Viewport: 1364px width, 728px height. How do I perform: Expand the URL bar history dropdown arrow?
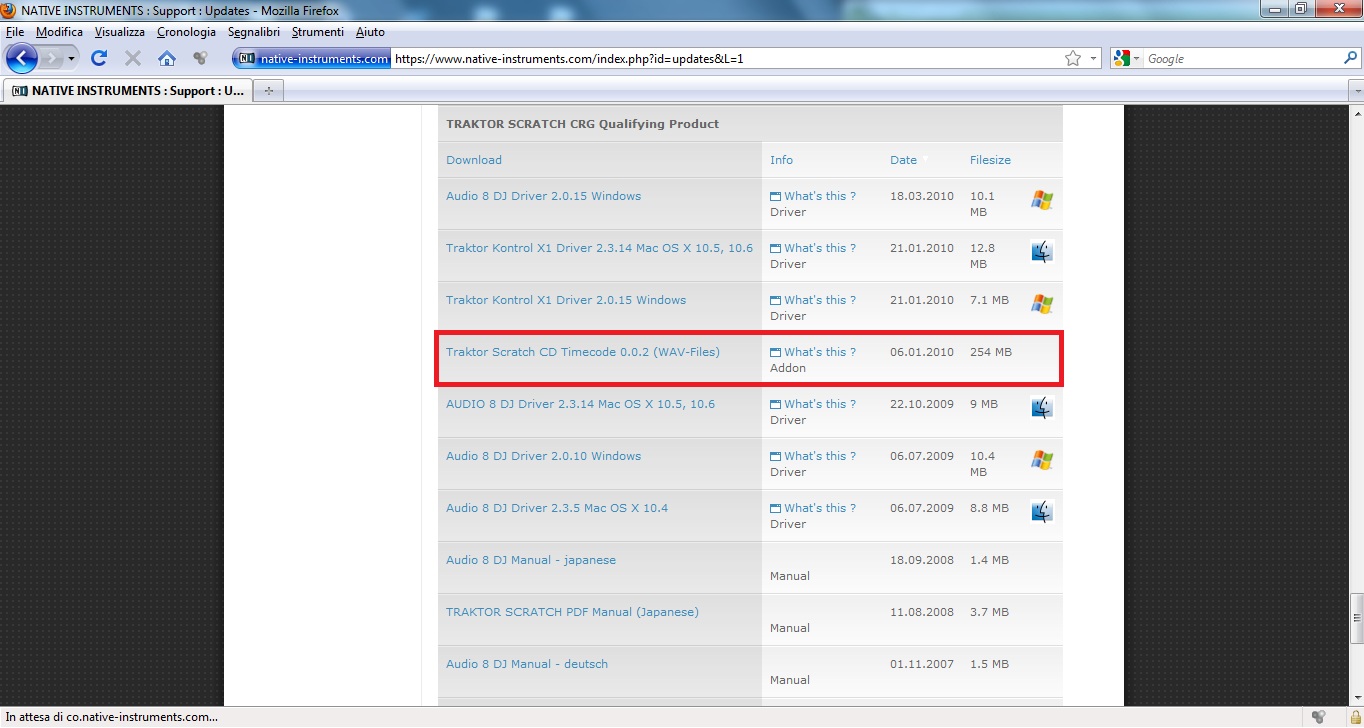coord(1093,59)
